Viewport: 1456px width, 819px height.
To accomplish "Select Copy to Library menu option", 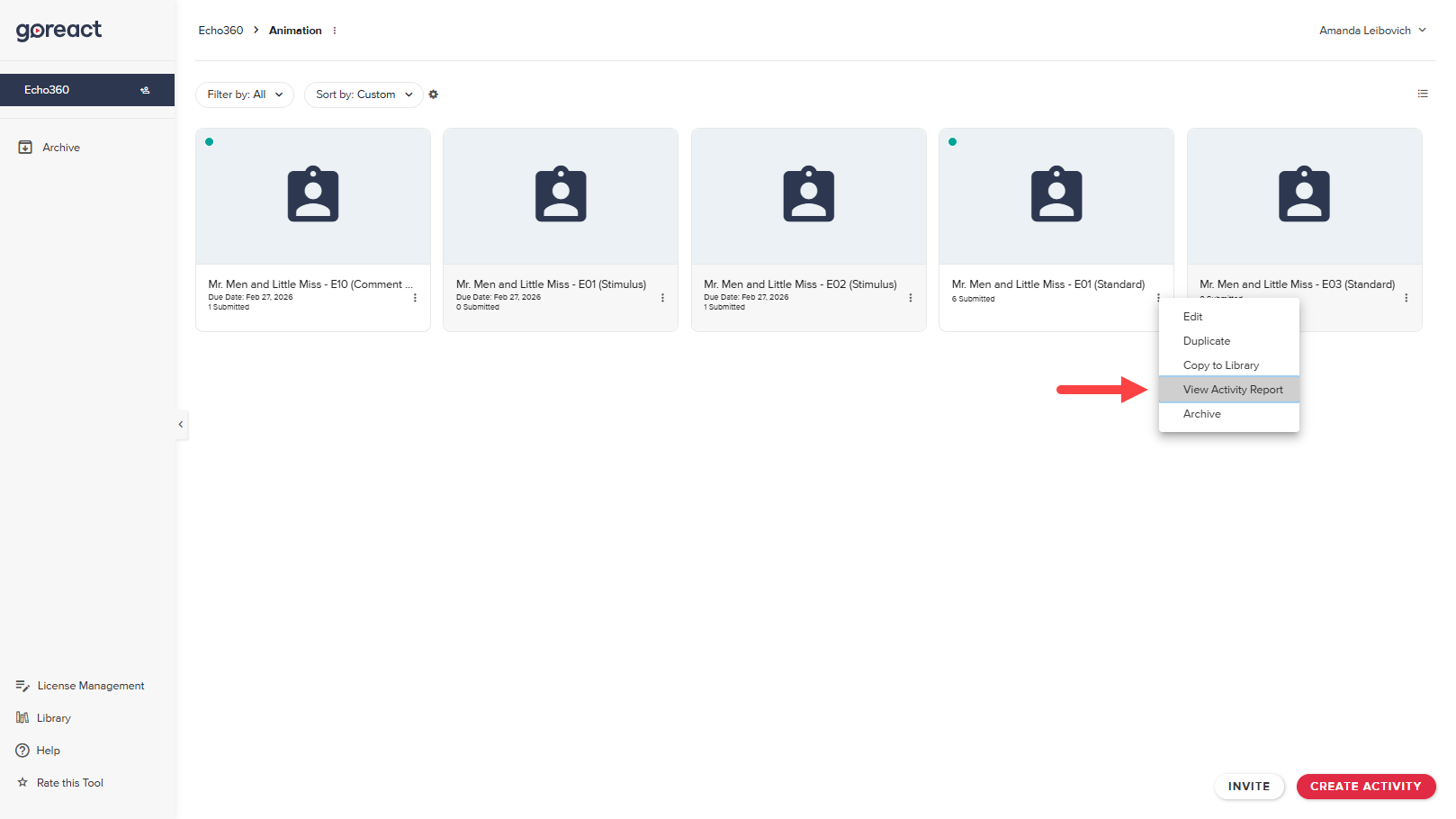I will click(x=1221, y=364).
